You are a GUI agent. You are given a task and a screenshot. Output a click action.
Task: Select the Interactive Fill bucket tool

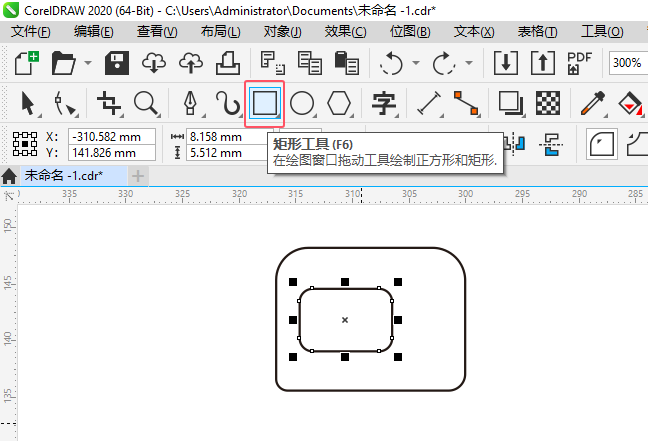tap(630, 103)
